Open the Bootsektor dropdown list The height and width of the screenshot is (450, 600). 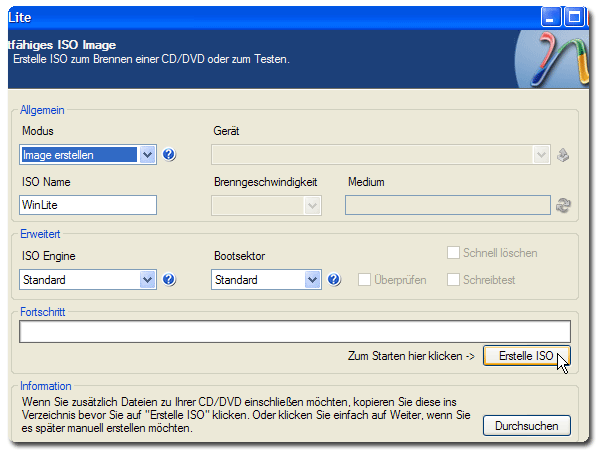point(313,280)
